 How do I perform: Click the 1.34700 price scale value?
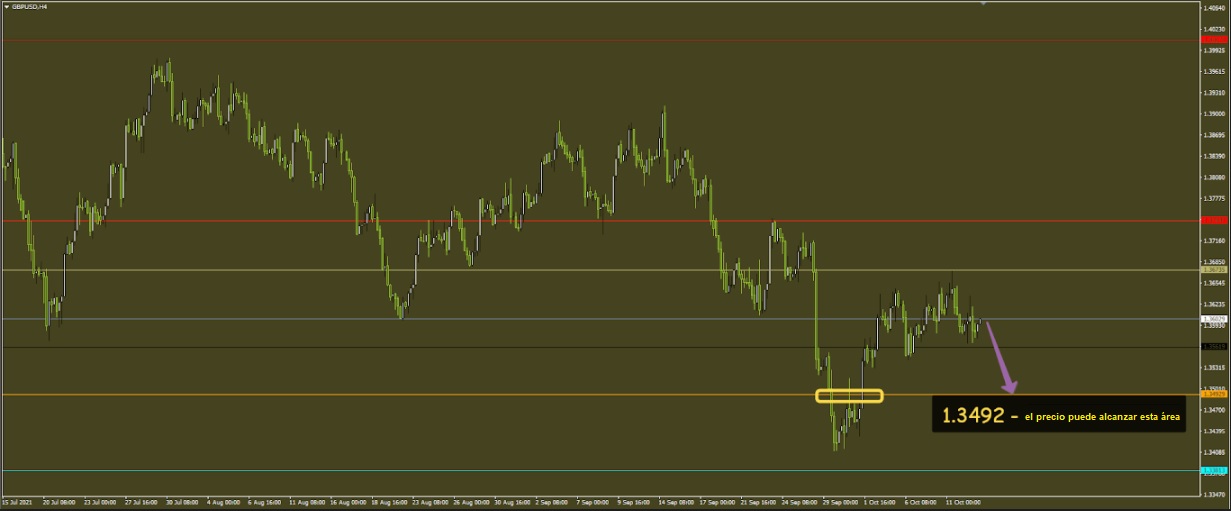(1216, 410)
